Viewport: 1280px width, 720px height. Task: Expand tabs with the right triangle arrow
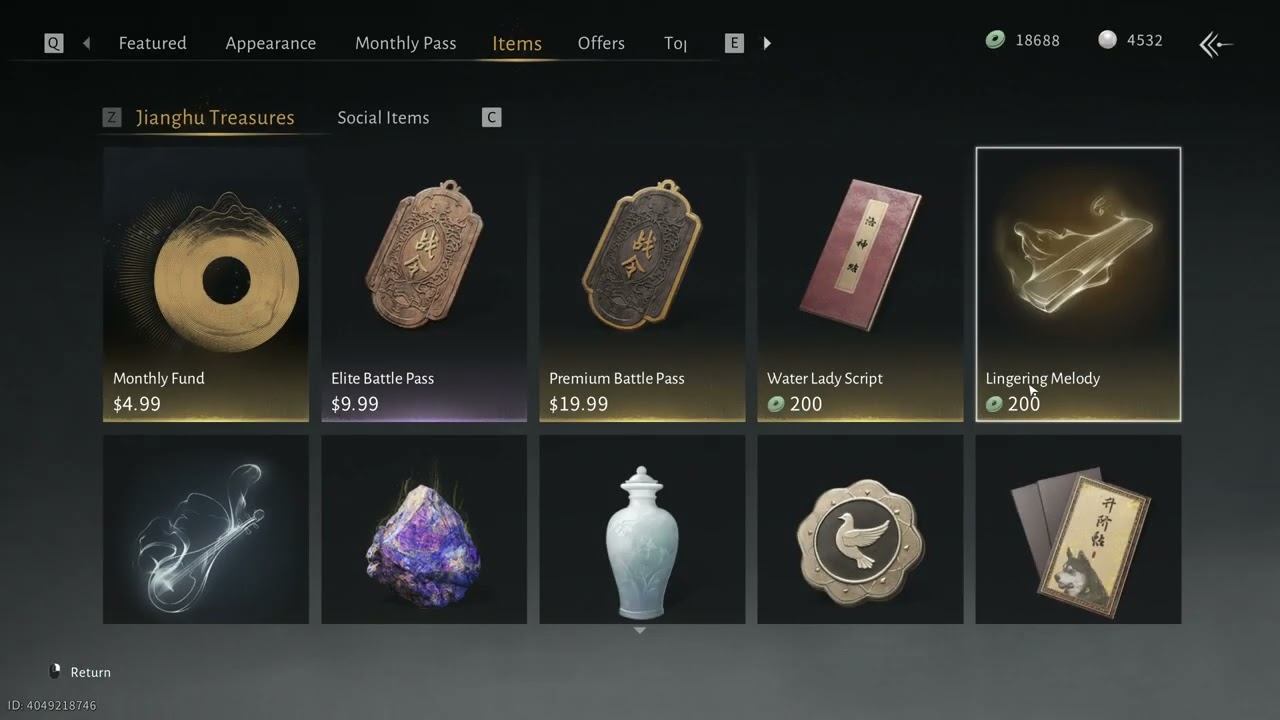pyautogui.click(x=767, y=43)
